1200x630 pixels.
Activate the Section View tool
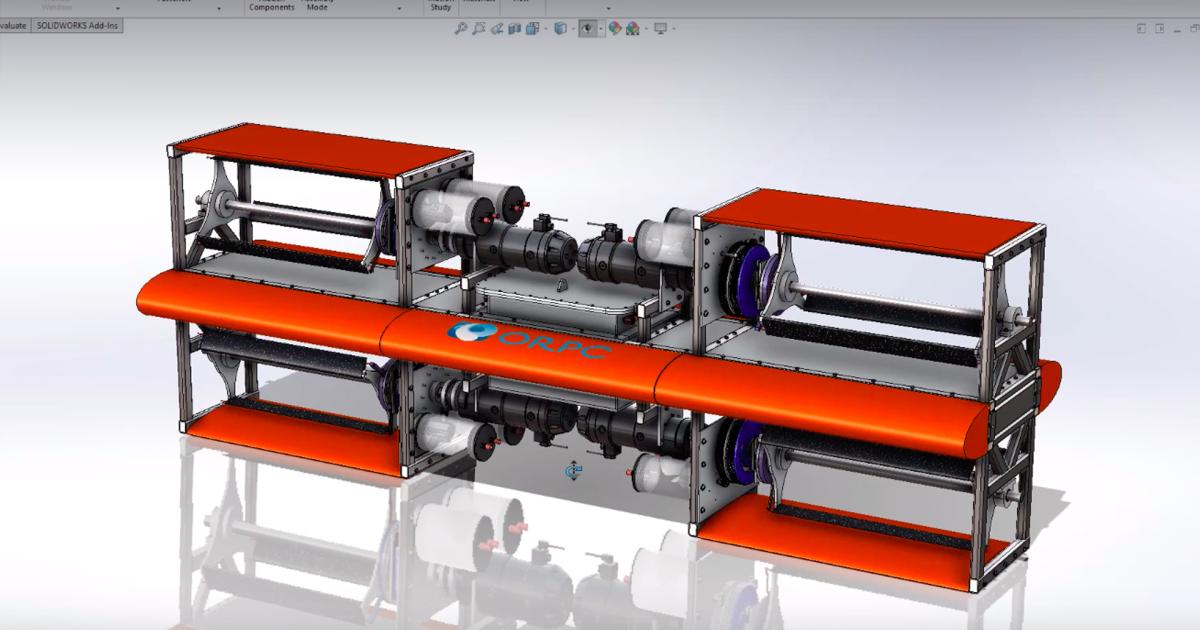click(x=514, y=29)
